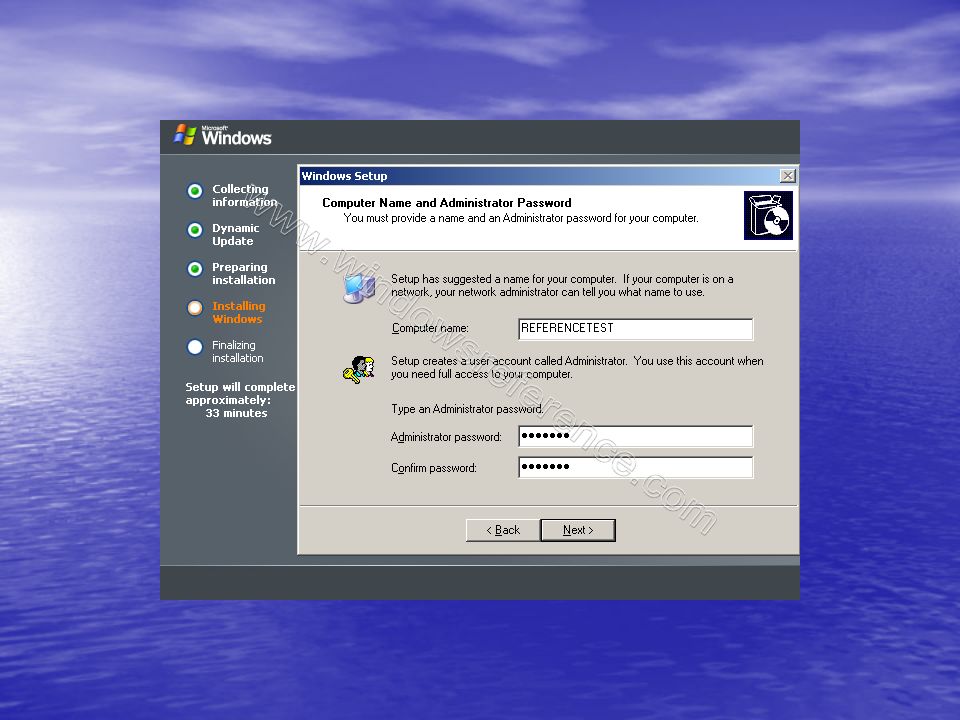Select Preparing installation step indicator
The width and height of the screenshot is (960, 720).
[195, 269]
